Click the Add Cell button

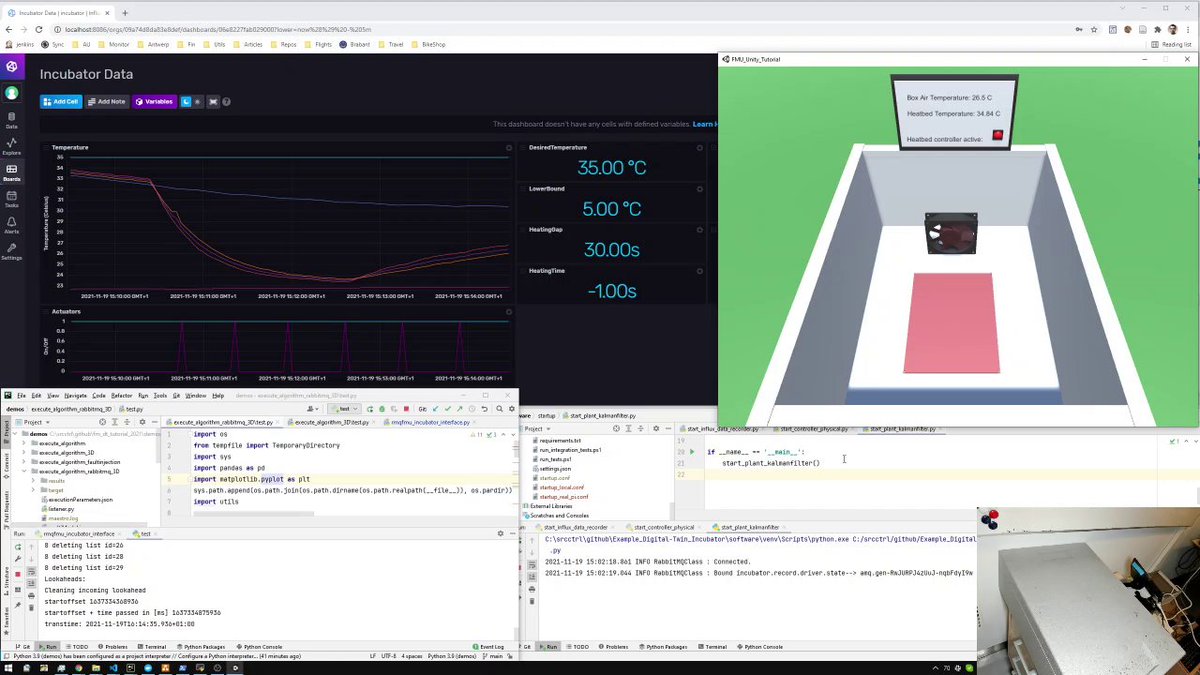pos(61,102)
